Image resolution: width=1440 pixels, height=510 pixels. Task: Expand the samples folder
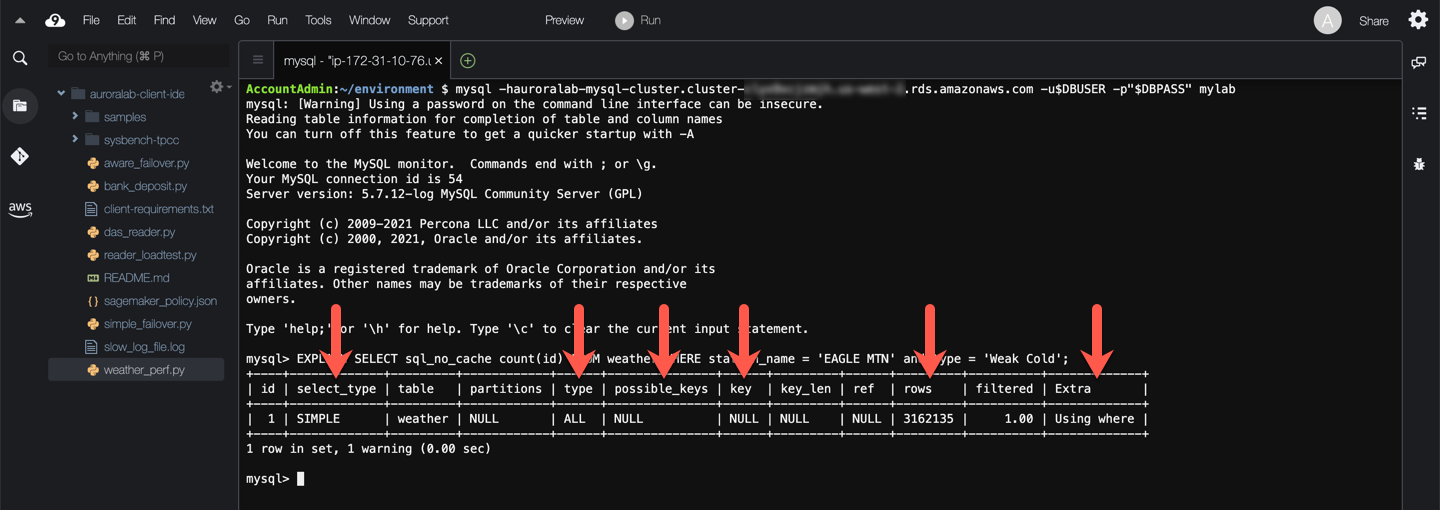point(75,117)
